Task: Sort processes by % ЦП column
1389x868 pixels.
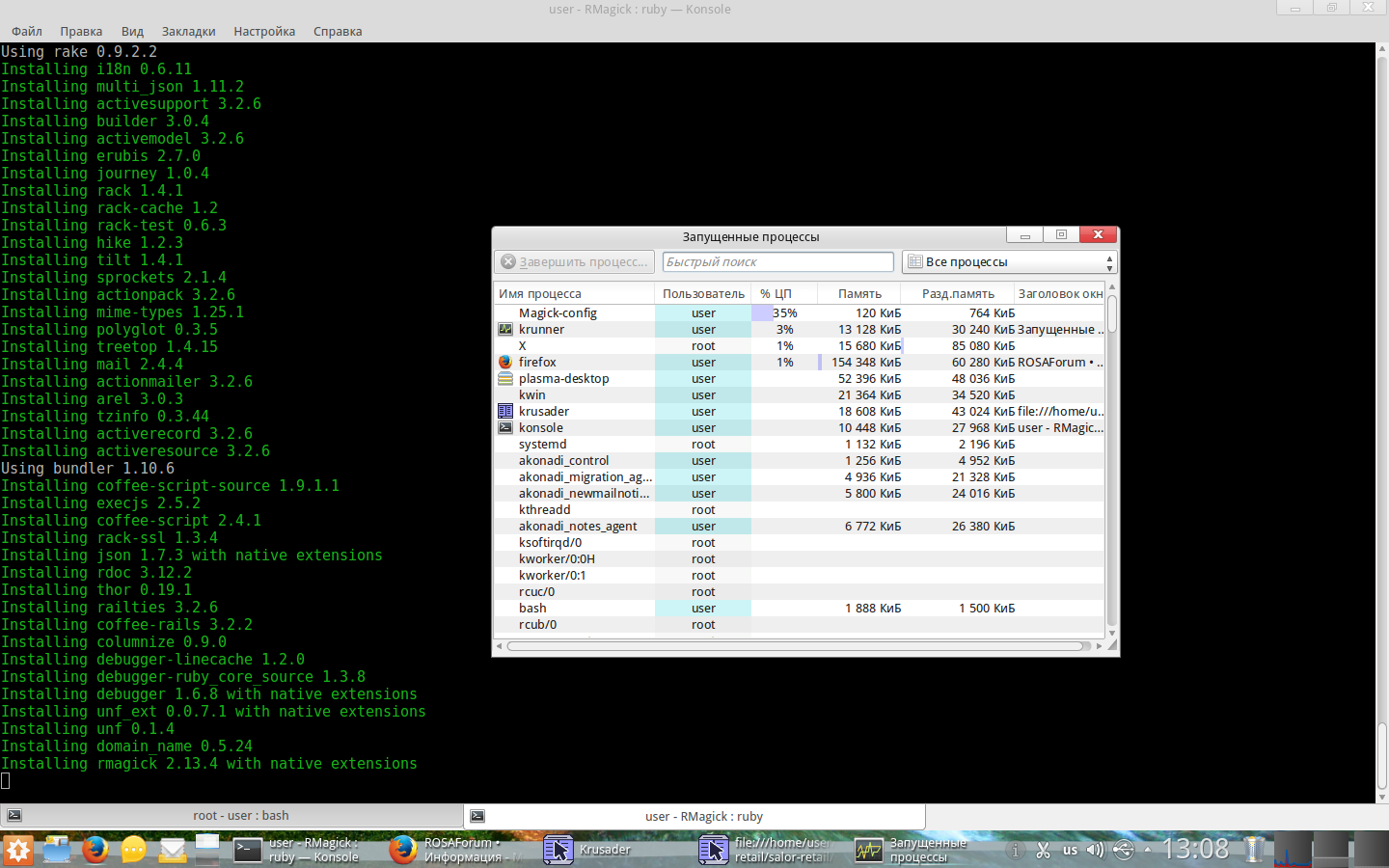Action: (776, 294)
